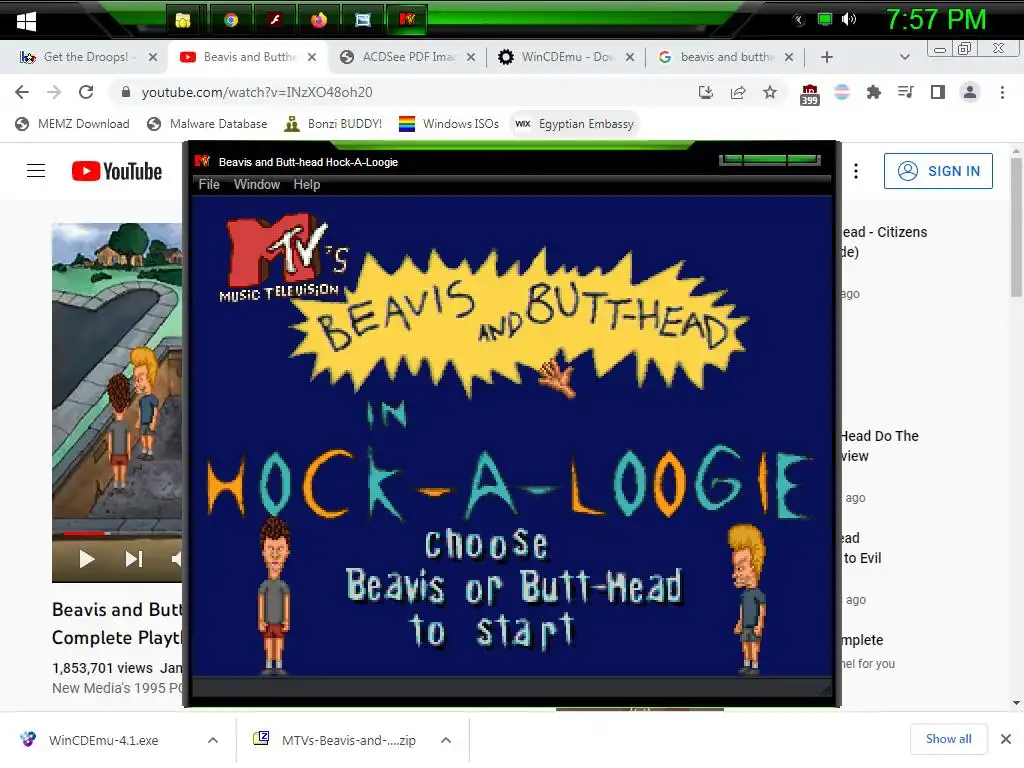Open the media control icon in Chrome's toolbar

pyautogui.click(x=906, y=92)
